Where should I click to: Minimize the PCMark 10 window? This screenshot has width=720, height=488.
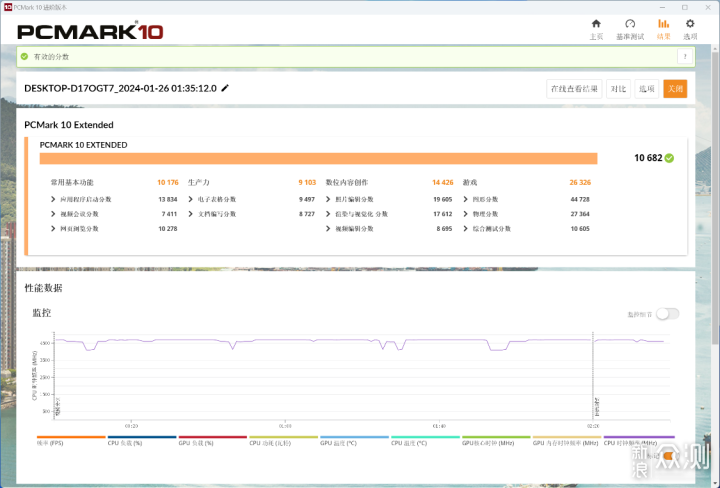pyautogui.click(x=662, y=7)
